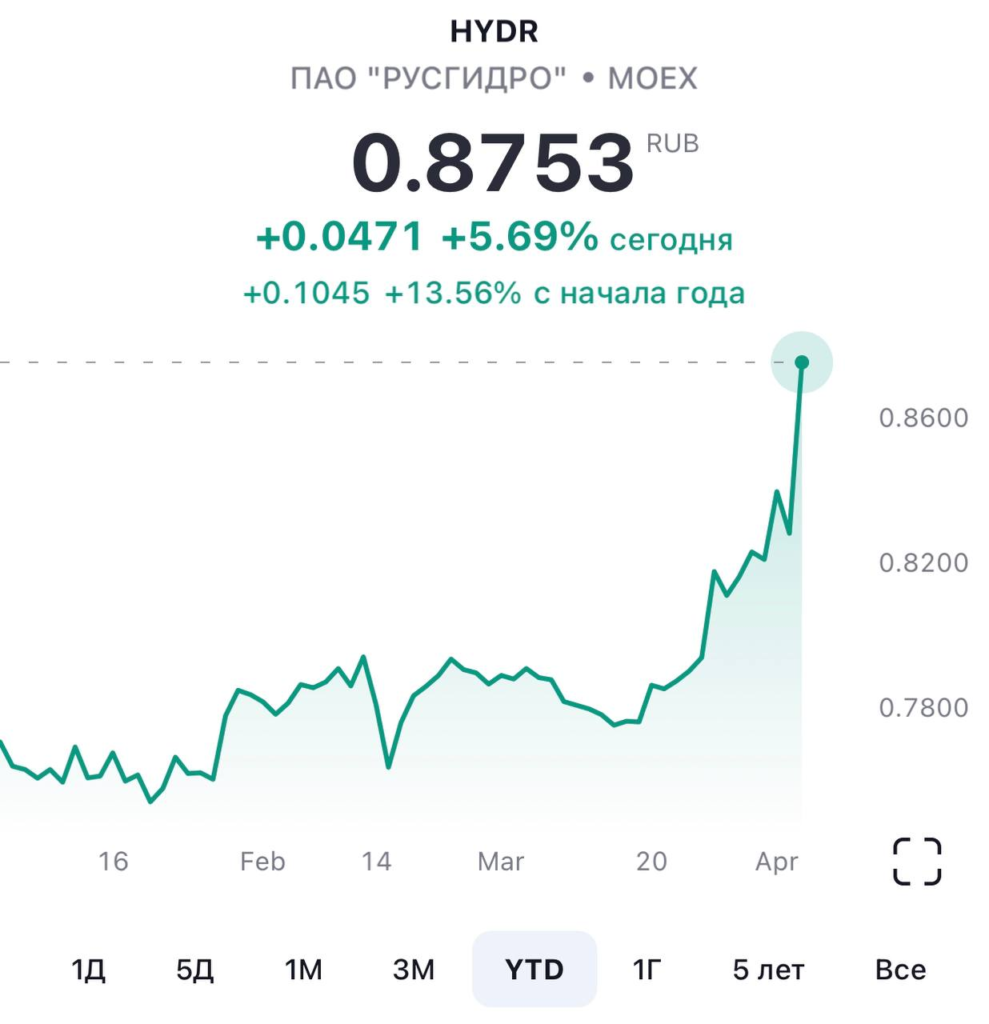Screen dimensions: 989x1024
Task: Show the 1М price range
Action: [x=303, y=969]
